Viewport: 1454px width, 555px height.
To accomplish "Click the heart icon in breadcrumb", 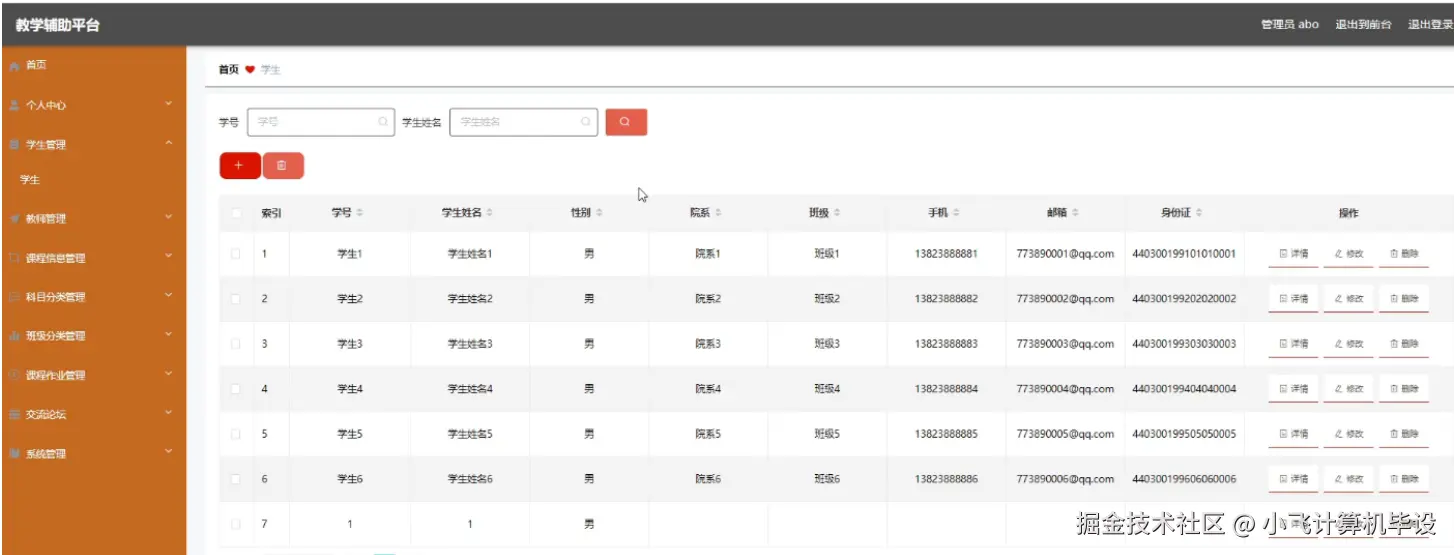I will click(x=250, y=70).
